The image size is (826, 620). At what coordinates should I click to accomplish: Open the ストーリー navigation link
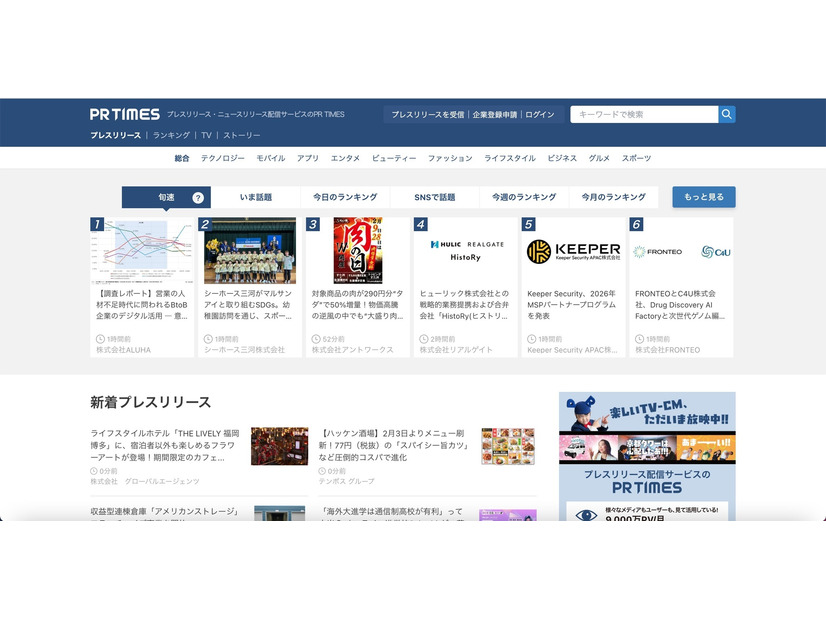(241, 135)
